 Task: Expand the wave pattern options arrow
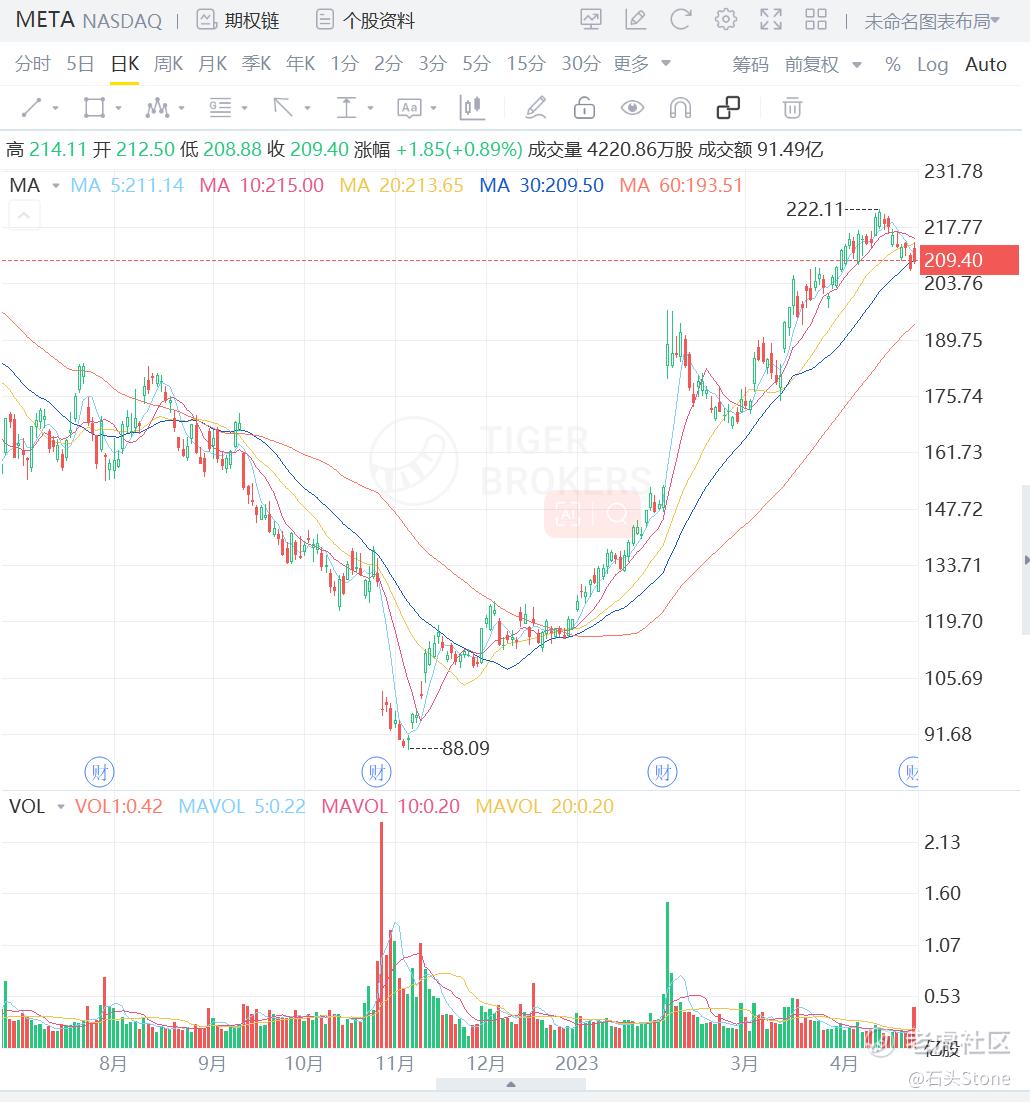point(181,108)
